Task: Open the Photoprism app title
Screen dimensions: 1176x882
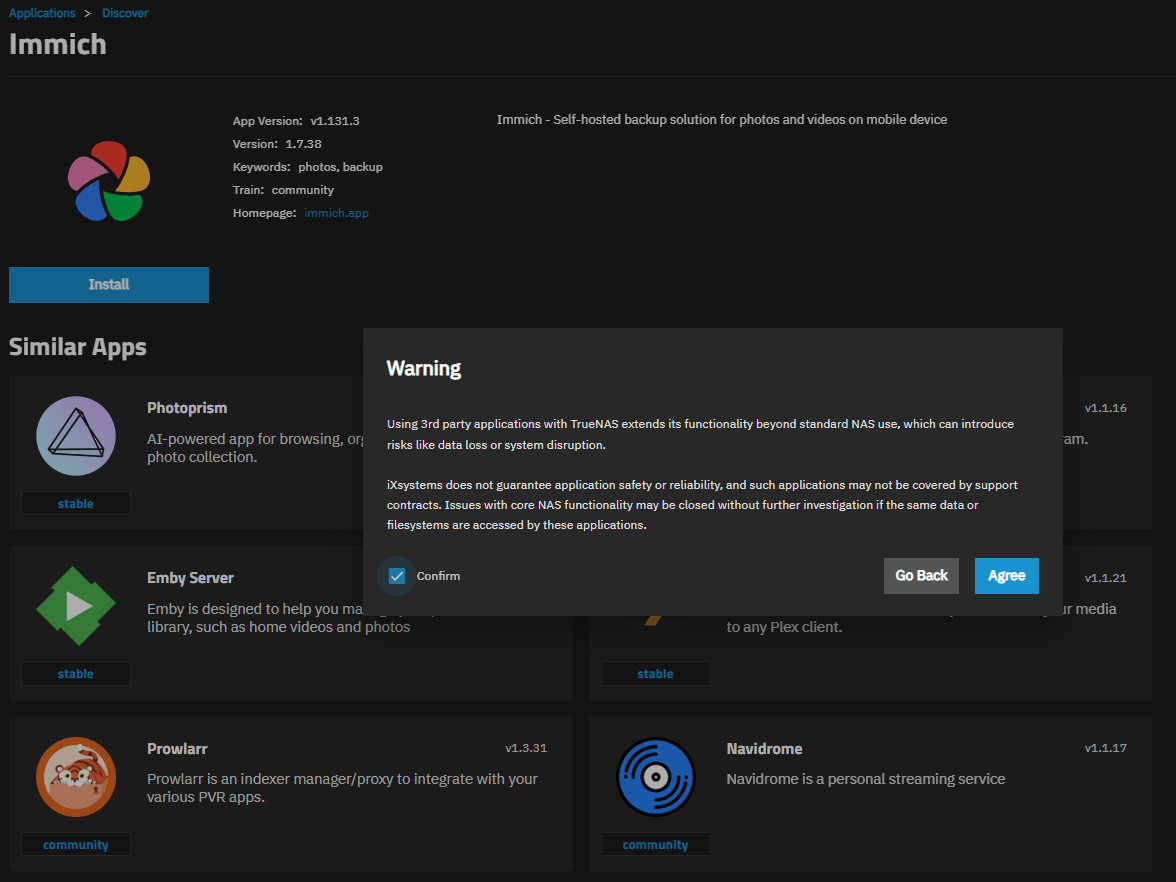Action: (x=187, y=408)
